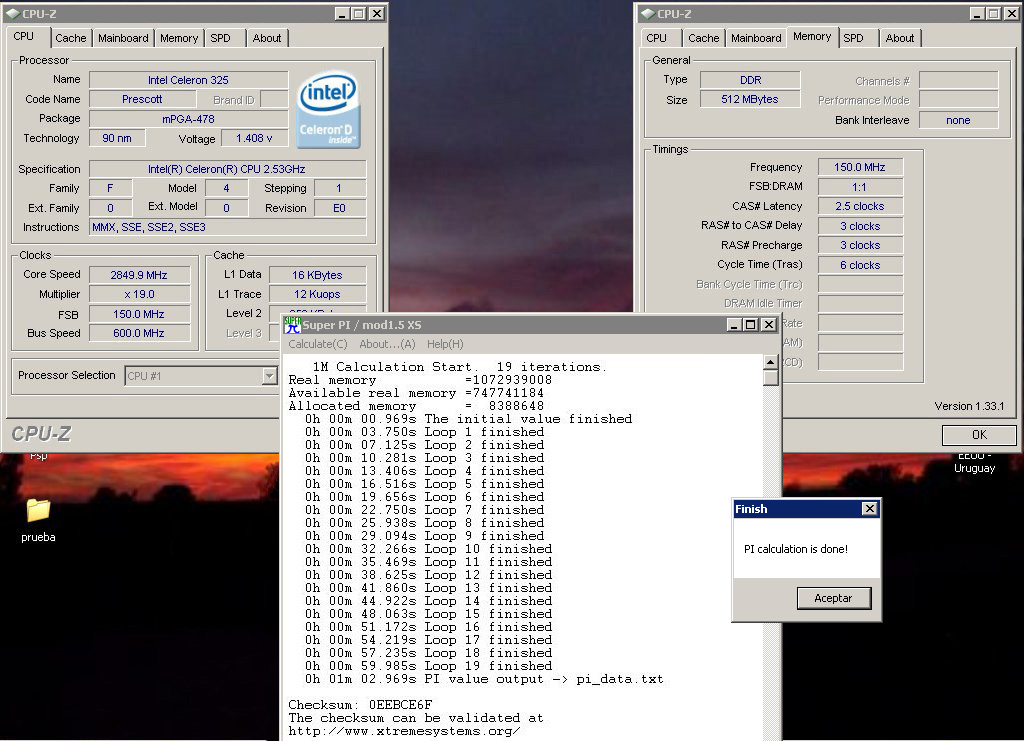The image size is (1024, 741).
Task: Click the Instructions value MMX, SSE, SSE2, SSE3
Action: pos(227,227)
